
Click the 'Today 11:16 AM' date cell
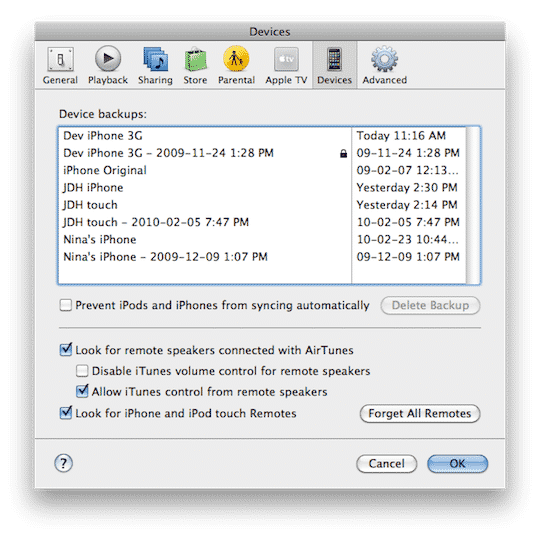point(408,136)
